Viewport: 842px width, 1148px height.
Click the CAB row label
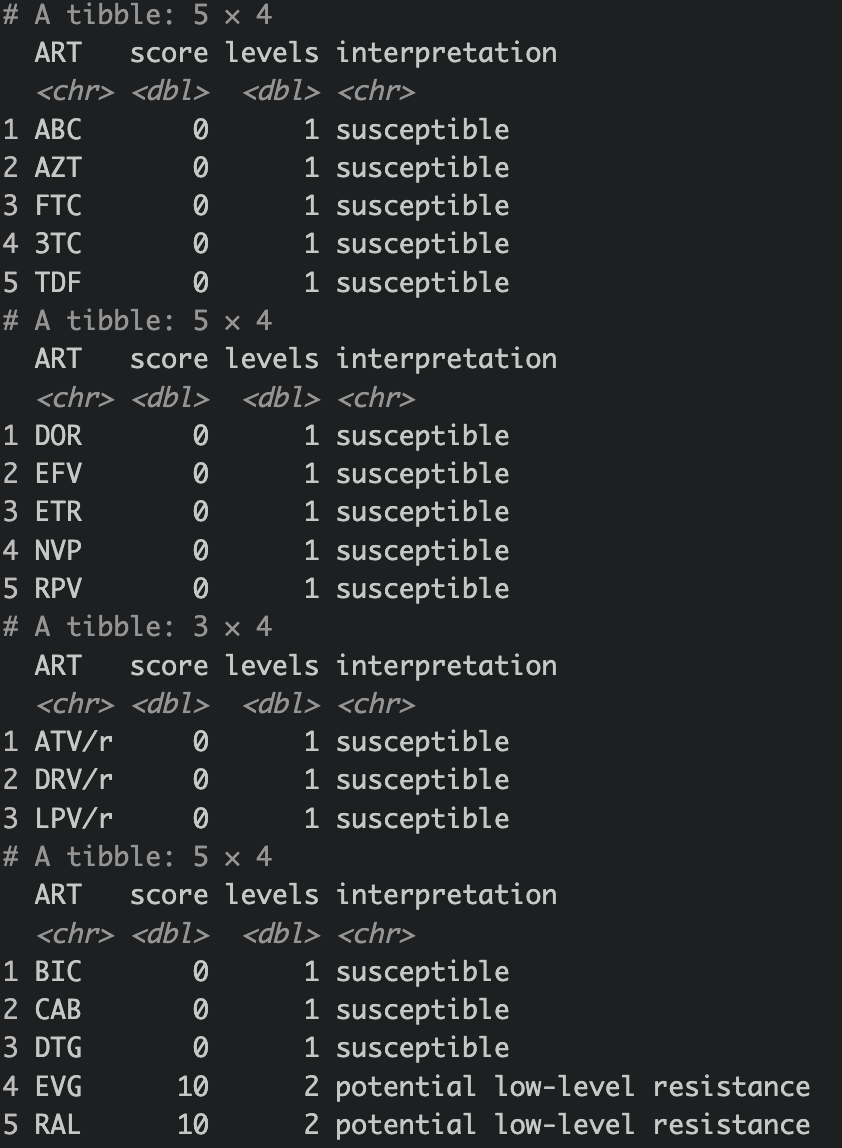[x=58, y=1010]
